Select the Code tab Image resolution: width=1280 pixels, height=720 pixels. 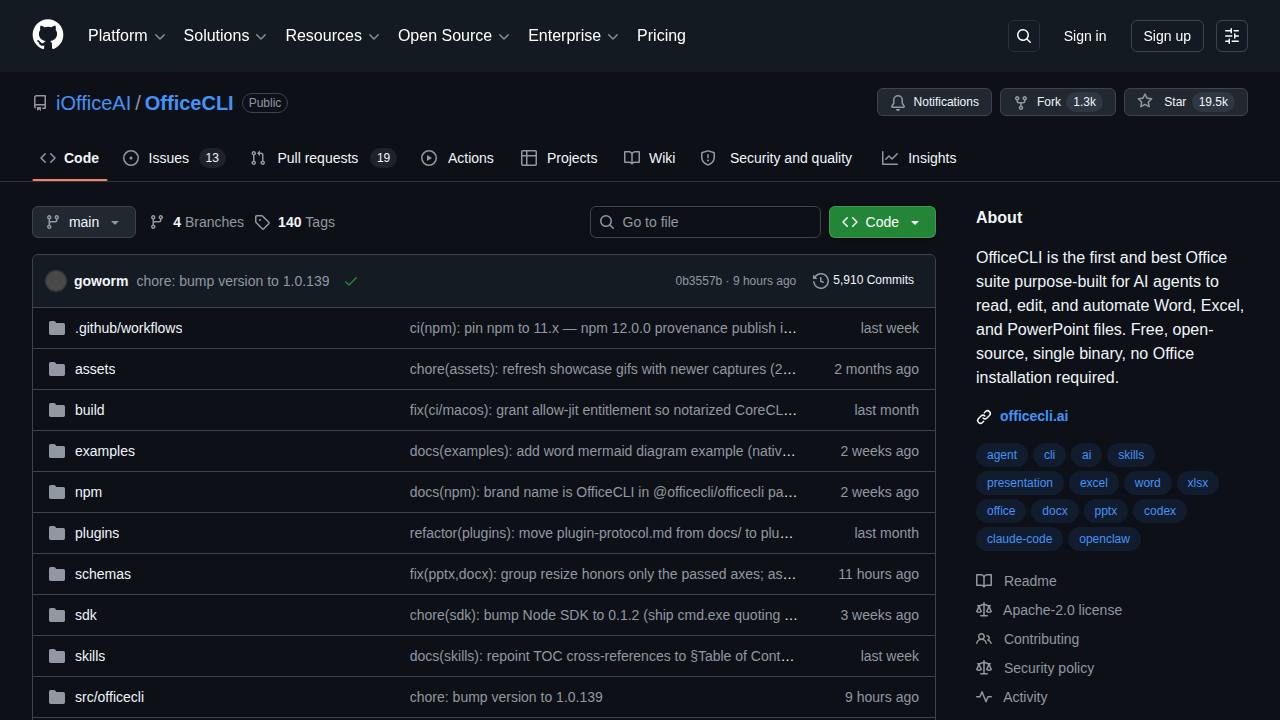70,158
